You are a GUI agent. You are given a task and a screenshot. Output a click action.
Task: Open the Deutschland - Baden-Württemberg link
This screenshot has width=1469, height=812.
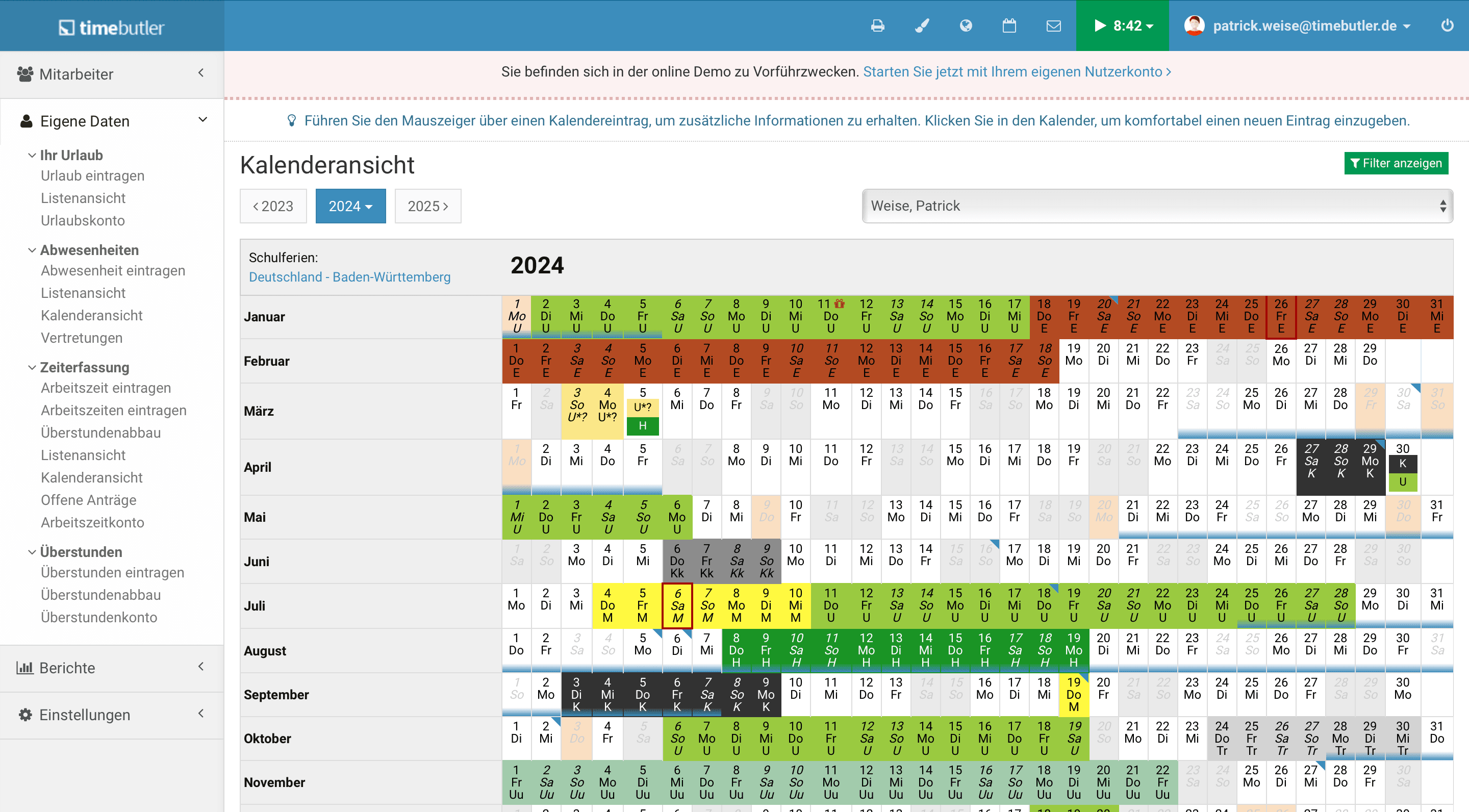click(x=349, y=276)
